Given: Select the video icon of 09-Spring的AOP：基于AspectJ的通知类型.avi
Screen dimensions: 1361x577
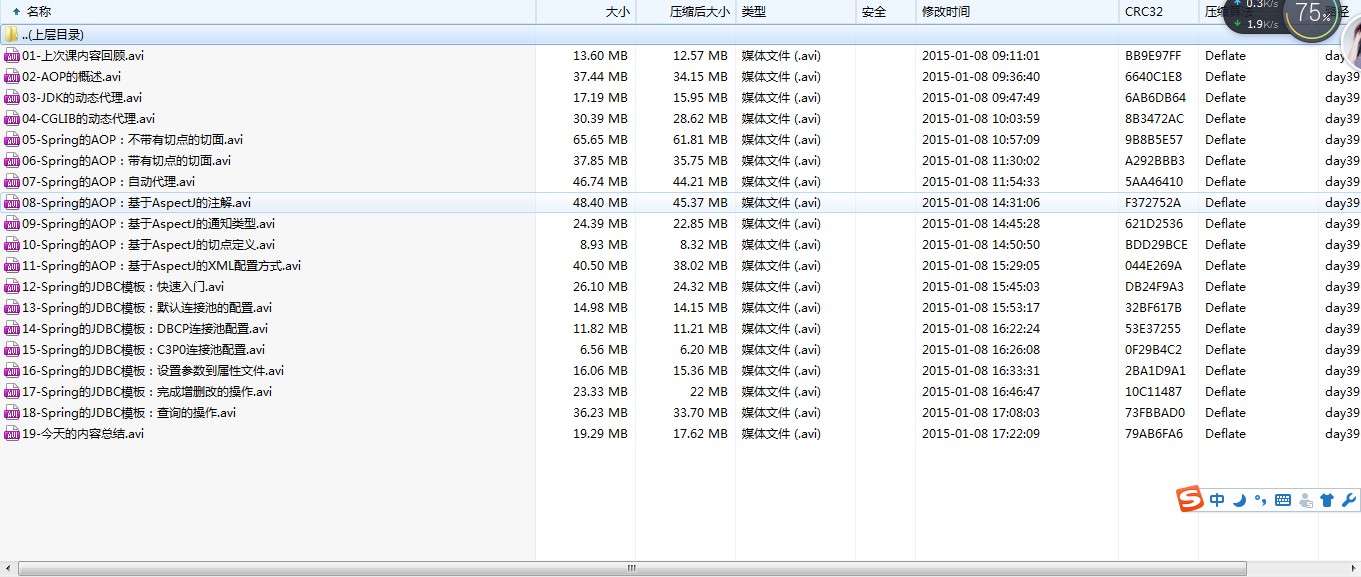Looking at the screenshot, I should tap(12, 224).
